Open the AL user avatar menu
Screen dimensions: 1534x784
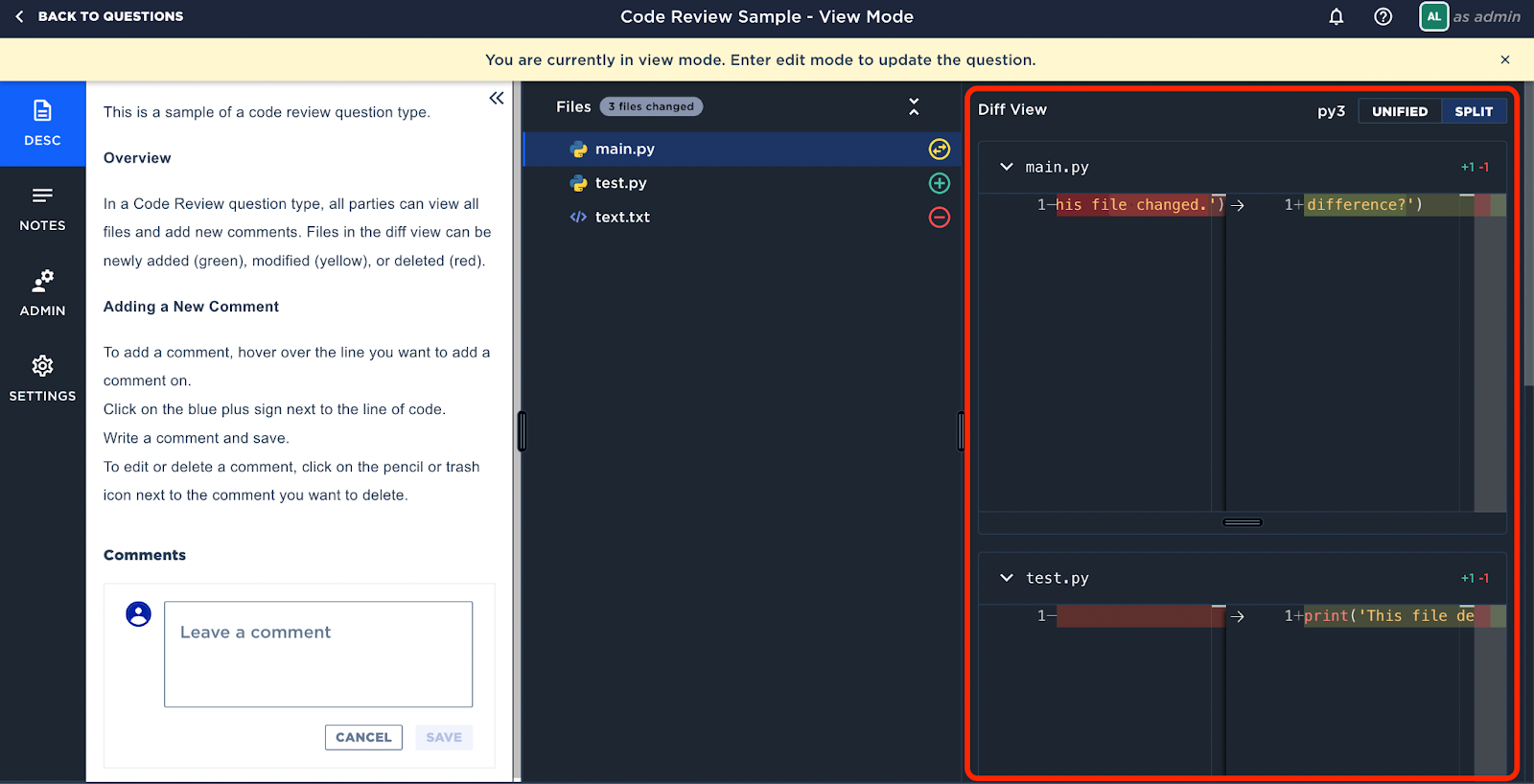[x=1434, y=16]
